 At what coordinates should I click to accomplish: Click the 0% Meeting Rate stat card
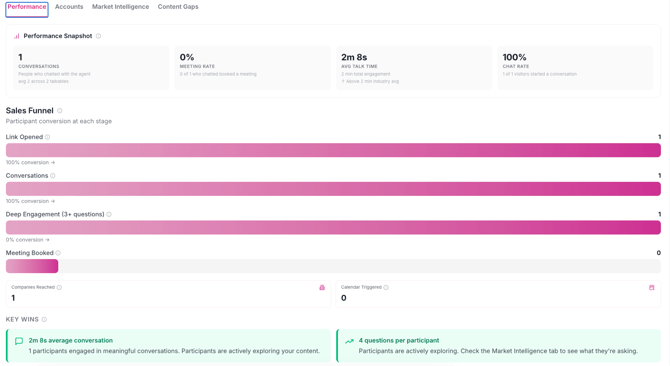253,68
